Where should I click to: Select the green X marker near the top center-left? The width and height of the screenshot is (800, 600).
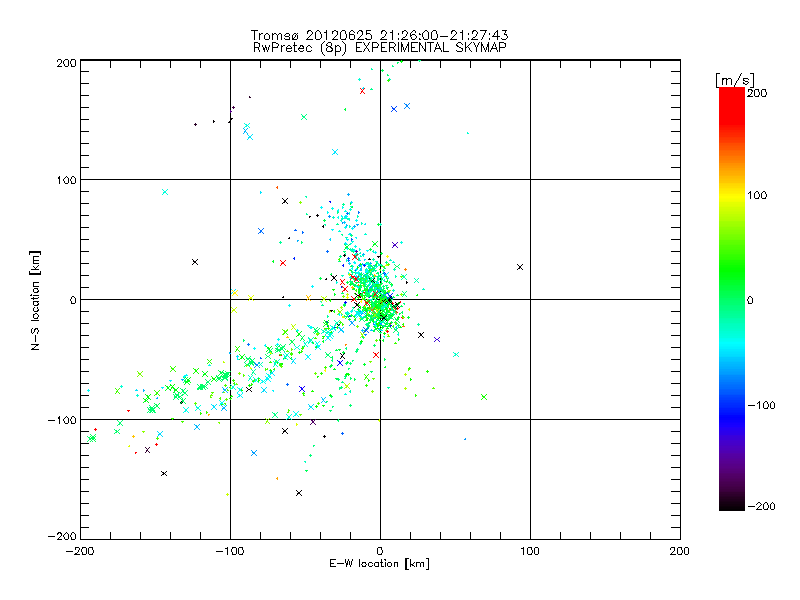tap(304, 117)
